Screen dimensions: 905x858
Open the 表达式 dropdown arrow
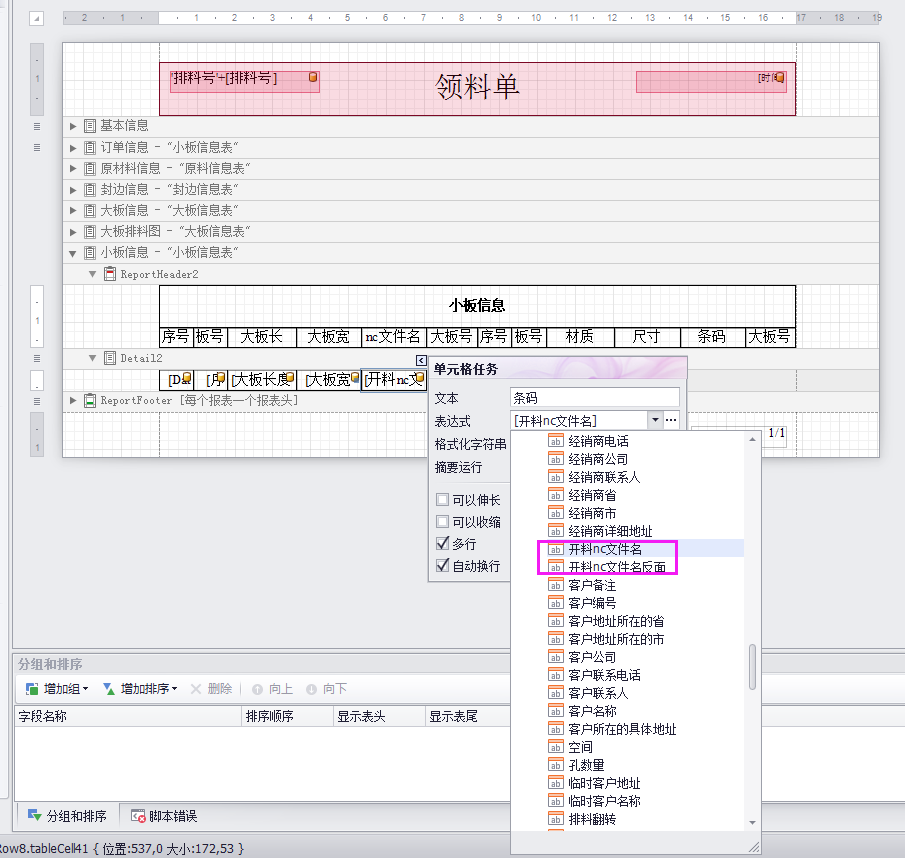coord(655,420)
